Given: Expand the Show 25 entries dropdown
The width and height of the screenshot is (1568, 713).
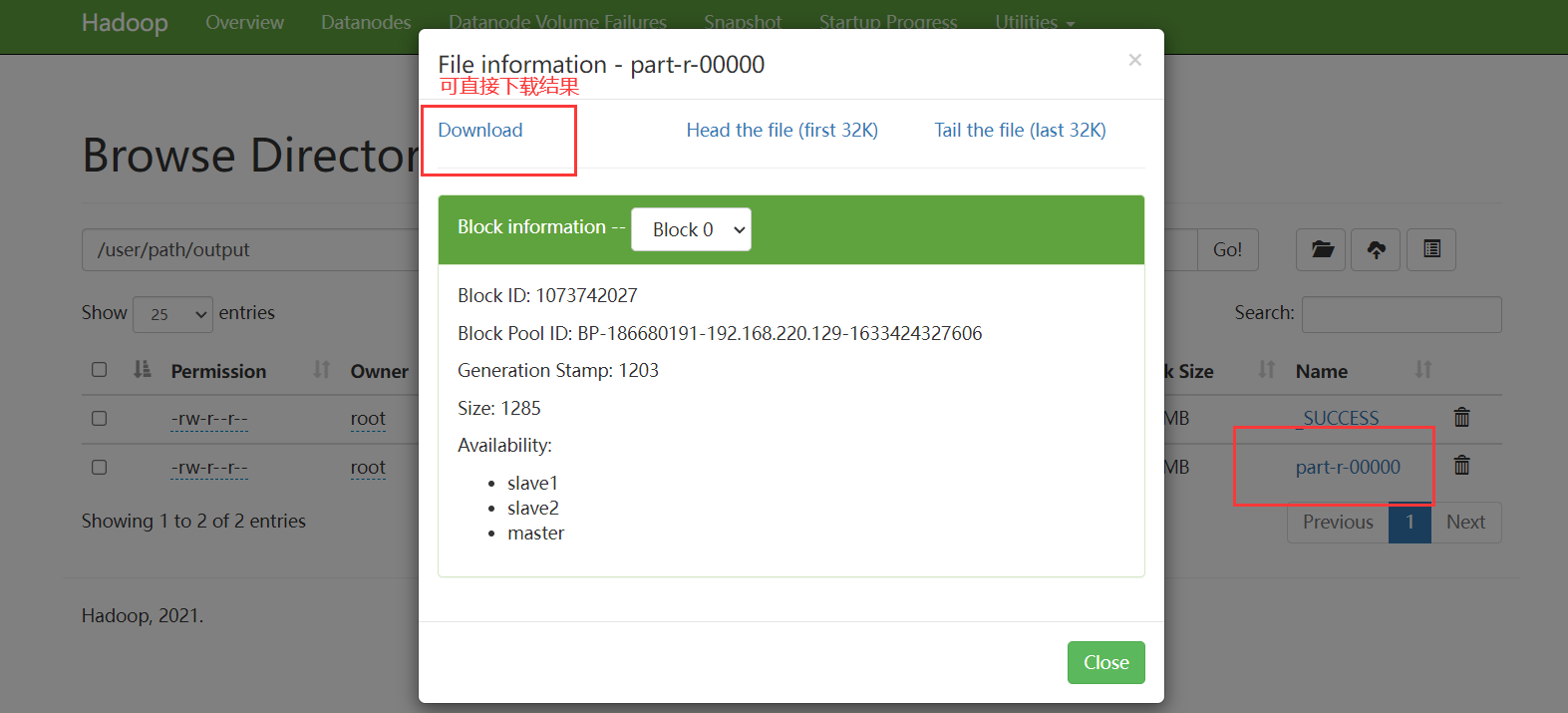Looking at the screenshot, I should click(172, 314).
